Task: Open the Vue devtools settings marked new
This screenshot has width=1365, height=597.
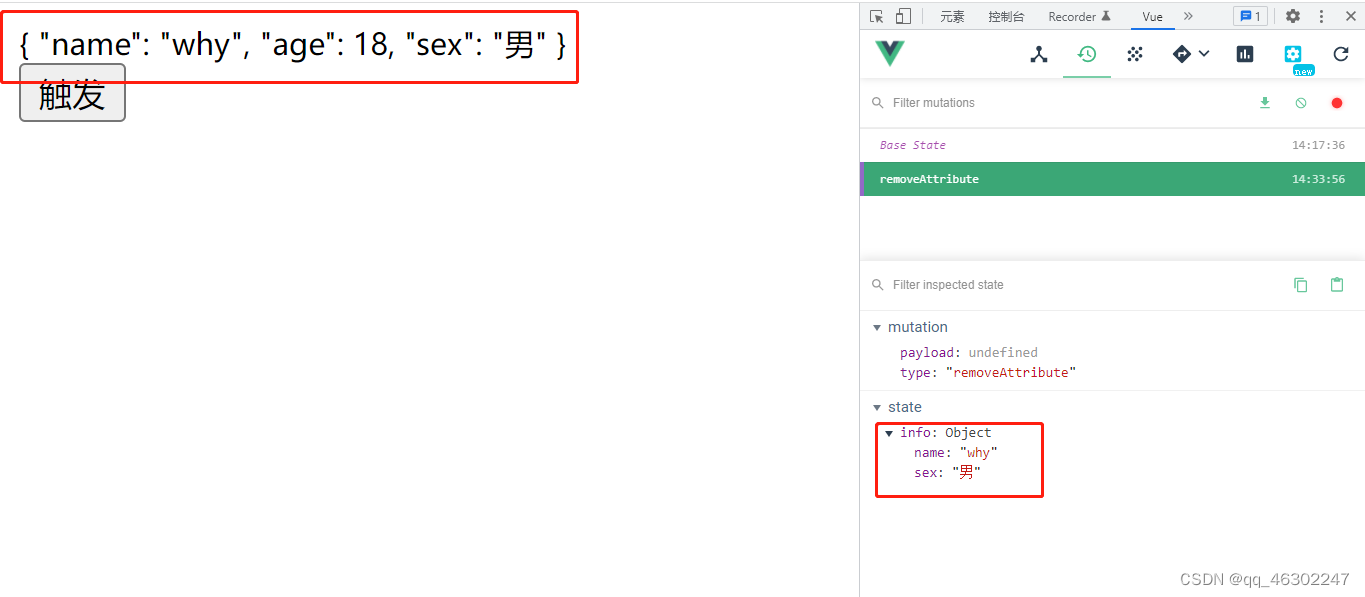Action: pyautogui.click(x=1293, y=54)
